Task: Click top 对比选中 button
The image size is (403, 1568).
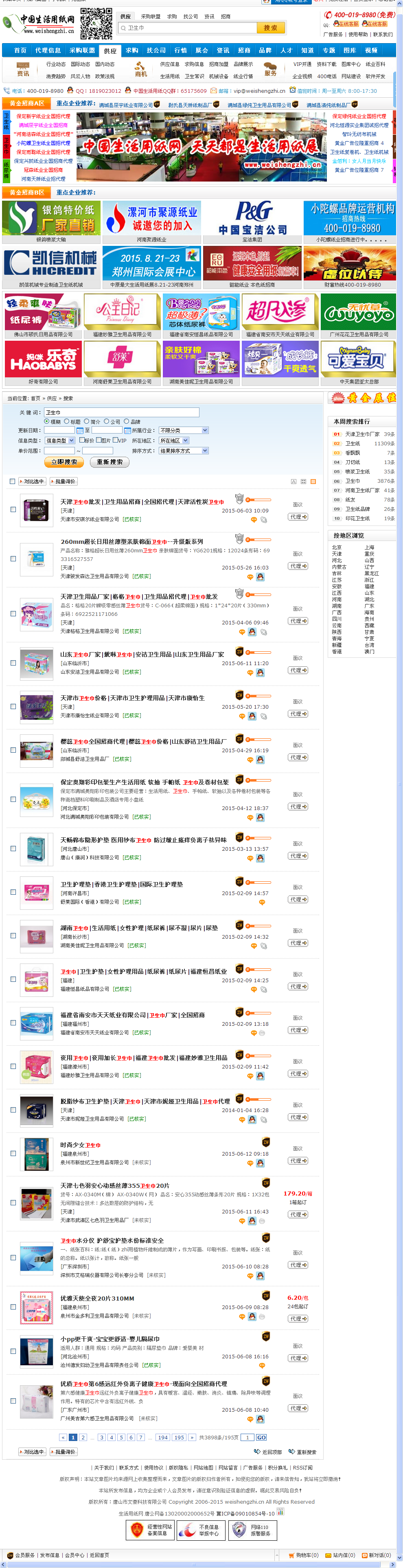Action: tap(32, 482)
